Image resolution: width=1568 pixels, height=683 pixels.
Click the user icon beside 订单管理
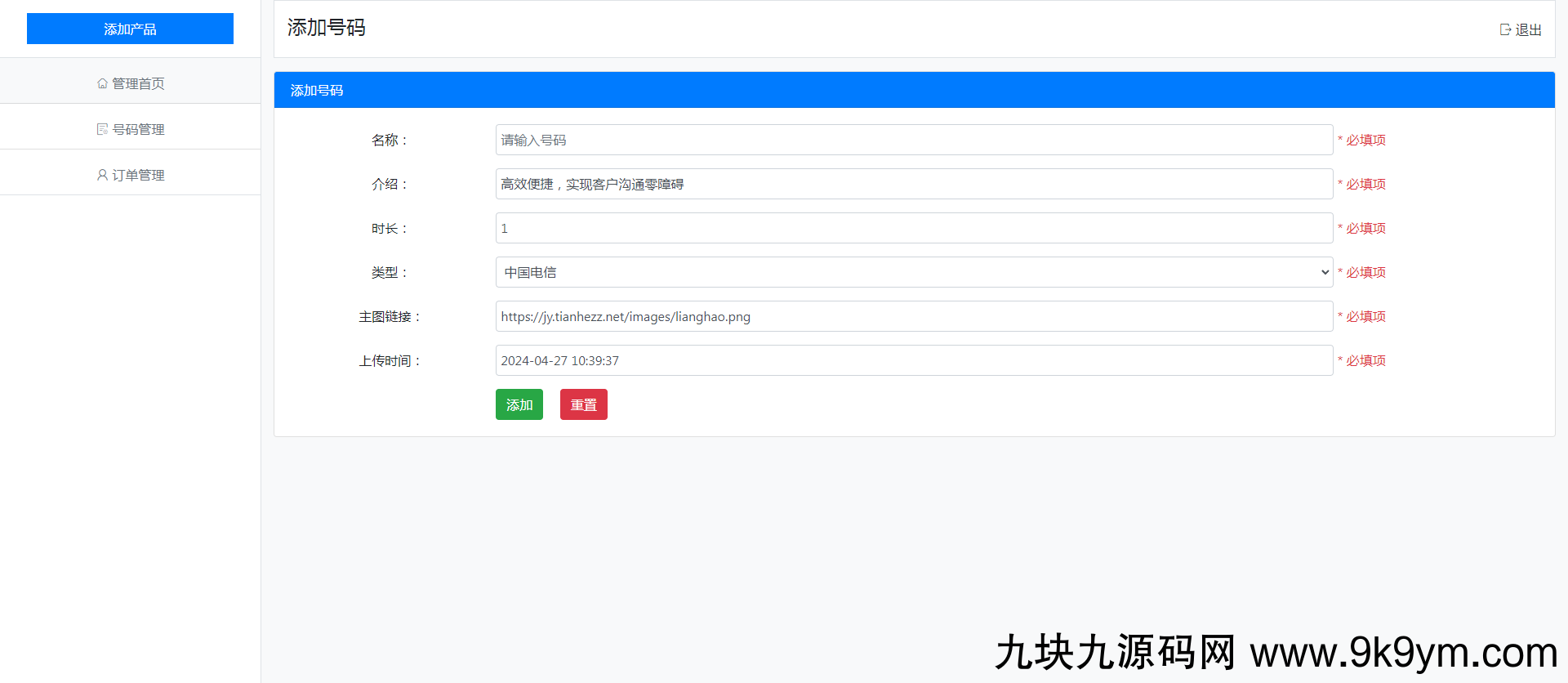[x=102, y=175]
